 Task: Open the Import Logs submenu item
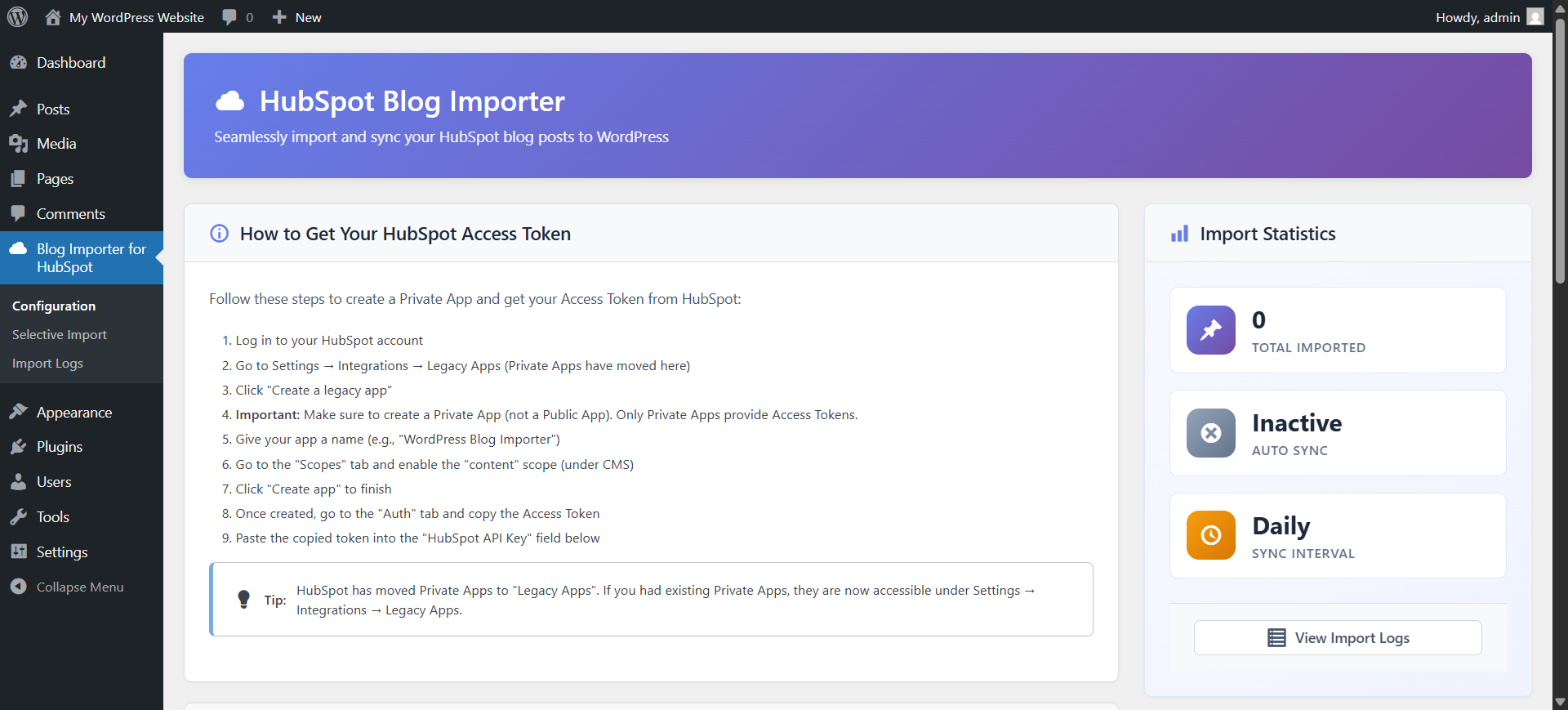coord(47,364)
